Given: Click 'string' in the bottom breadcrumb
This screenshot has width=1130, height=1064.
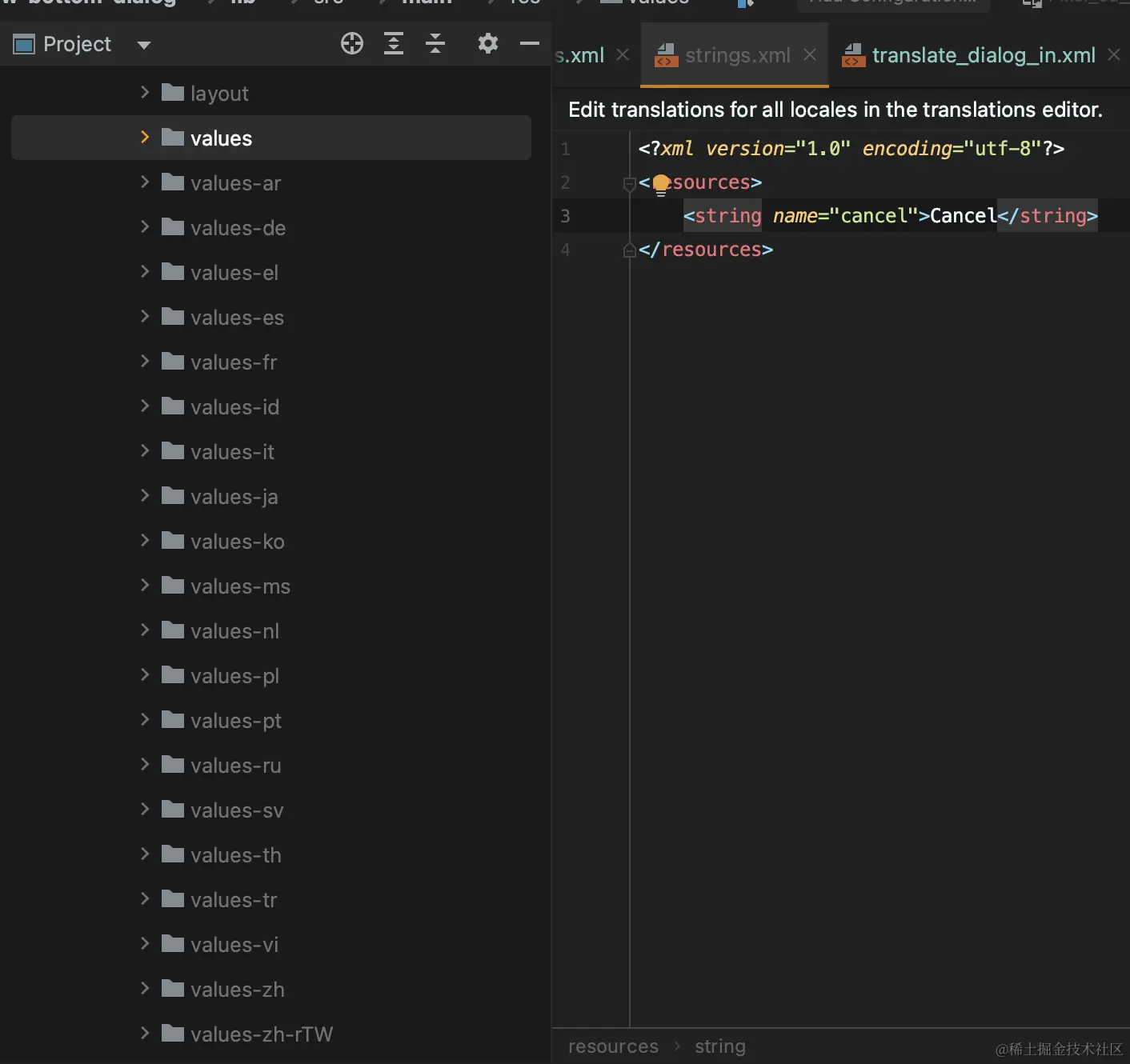Looking at the screenshot, I should (x=719, y=1046).
